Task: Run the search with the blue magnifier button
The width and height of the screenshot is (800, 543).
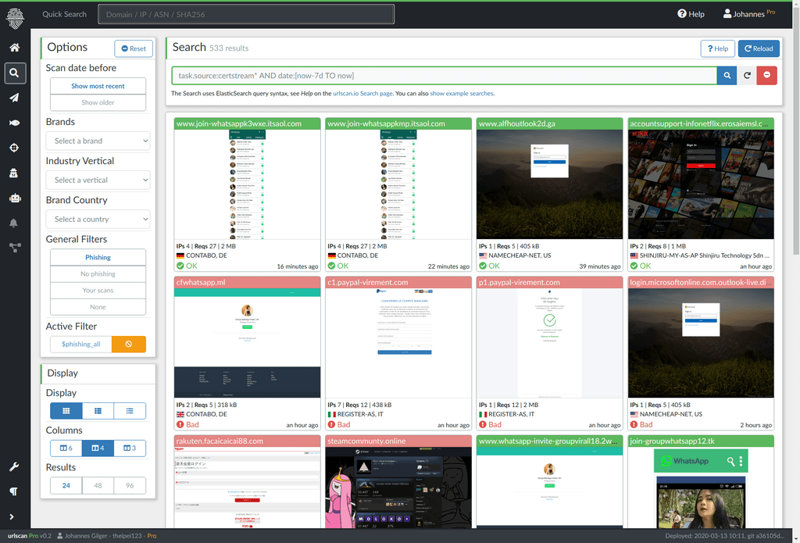Action: [x=727, y=76]
